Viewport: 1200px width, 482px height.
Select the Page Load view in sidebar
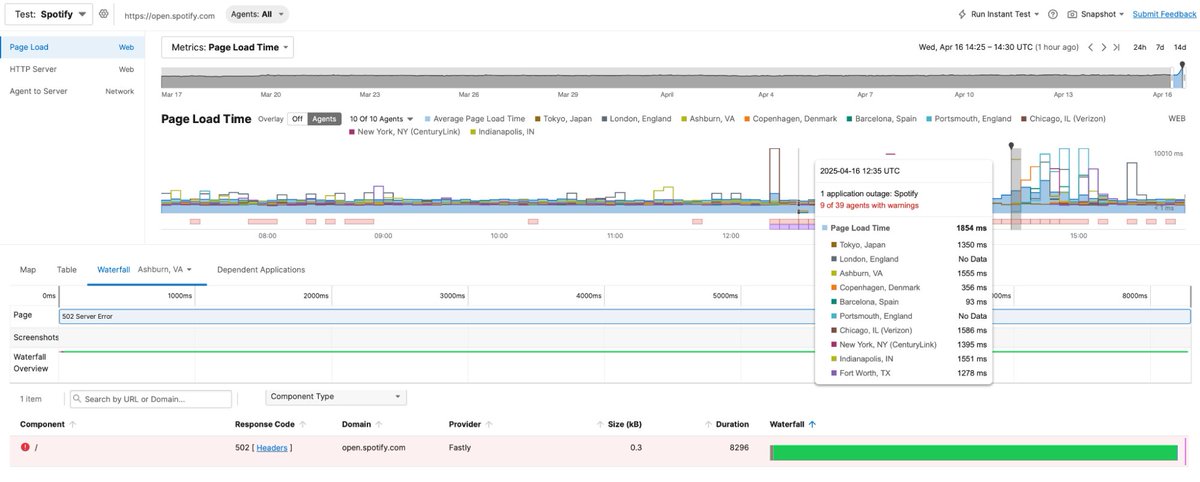[72, 46]
